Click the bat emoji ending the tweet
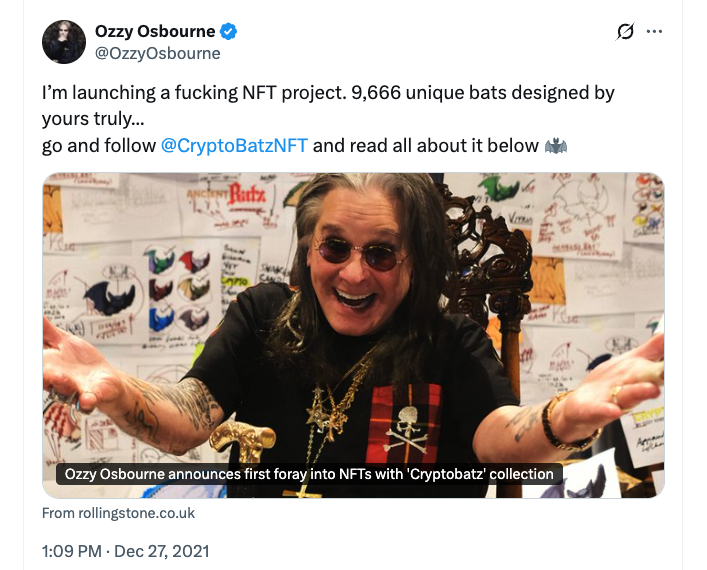 point(556,146)
